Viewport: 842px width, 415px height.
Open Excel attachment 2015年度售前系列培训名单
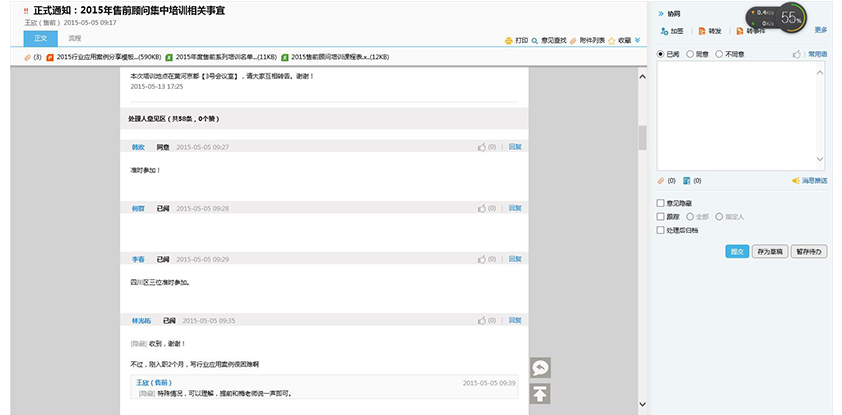tap(221, 57)
